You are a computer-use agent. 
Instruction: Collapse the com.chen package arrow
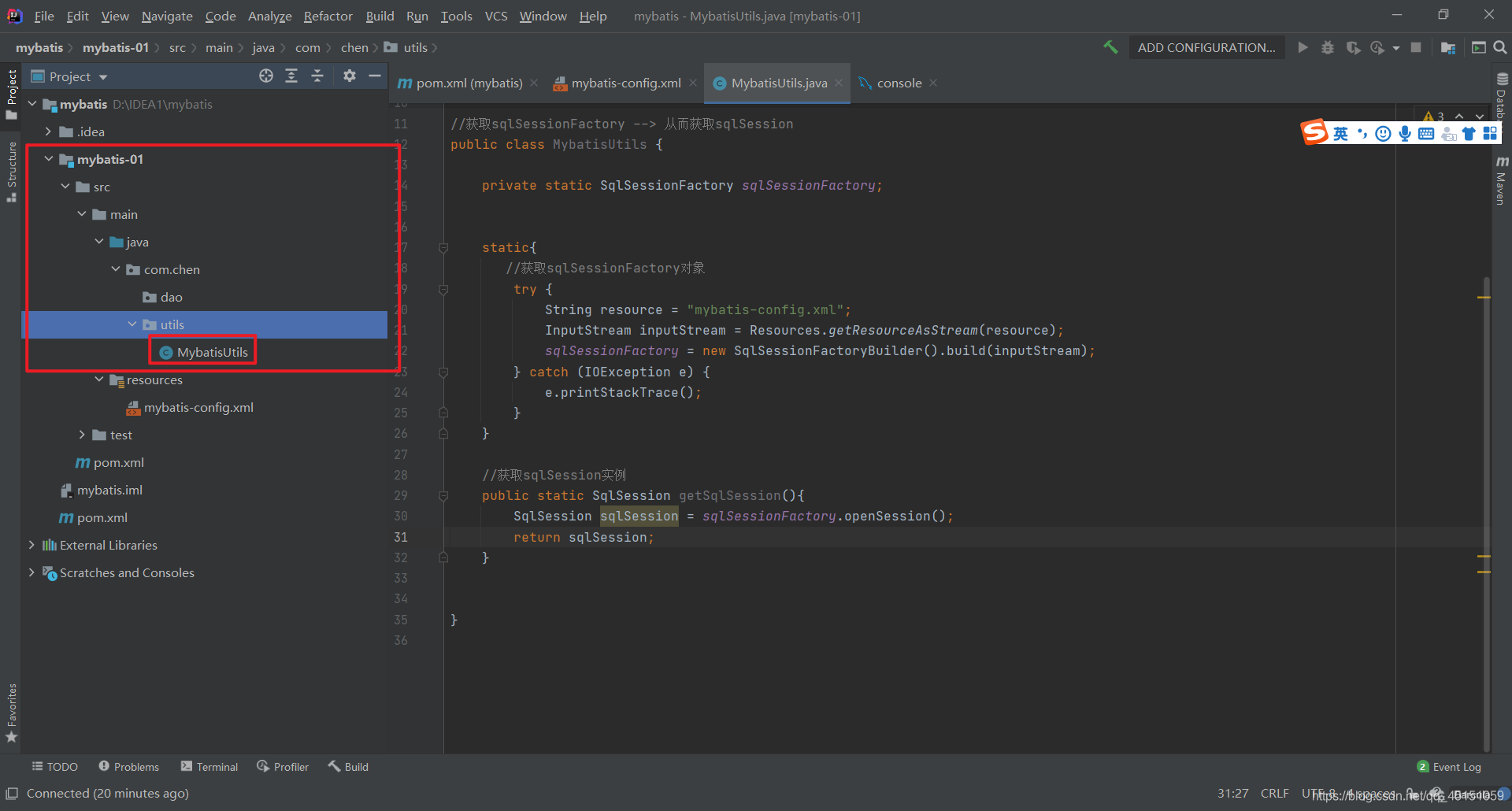(x=116, y=269)
